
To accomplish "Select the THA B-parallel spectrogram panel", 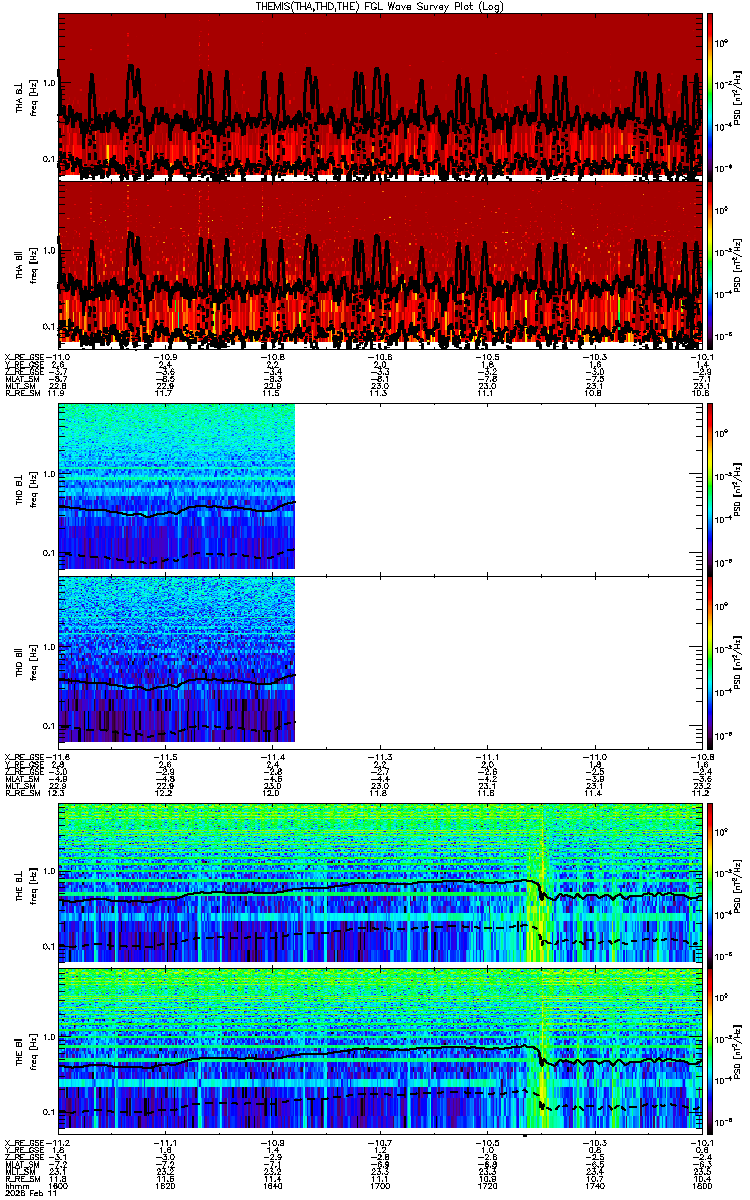I will pyautogui.click(x=380, y=263).
